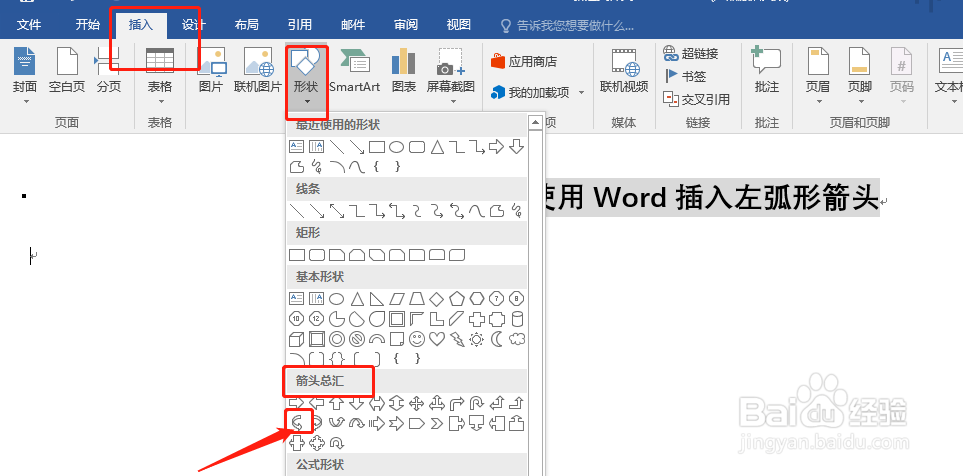Viewport: 963px width, 476px height.
Task: Choose the no-symbol prohibition shape
Action: tap(356, 338)
